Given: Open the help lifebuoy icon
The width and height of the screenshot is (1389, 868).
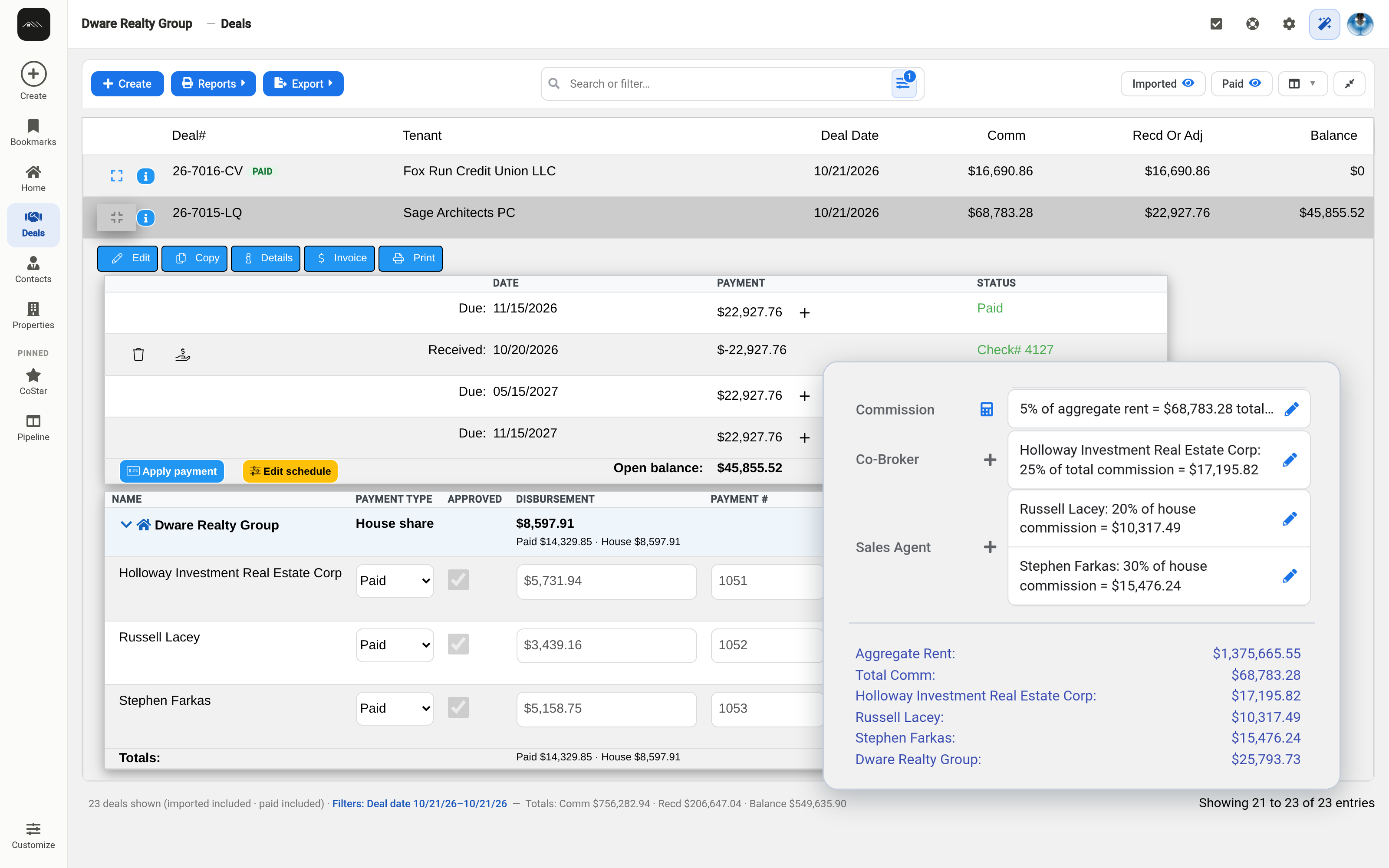Looking at the screenshot, I should tap(1252, 23).
